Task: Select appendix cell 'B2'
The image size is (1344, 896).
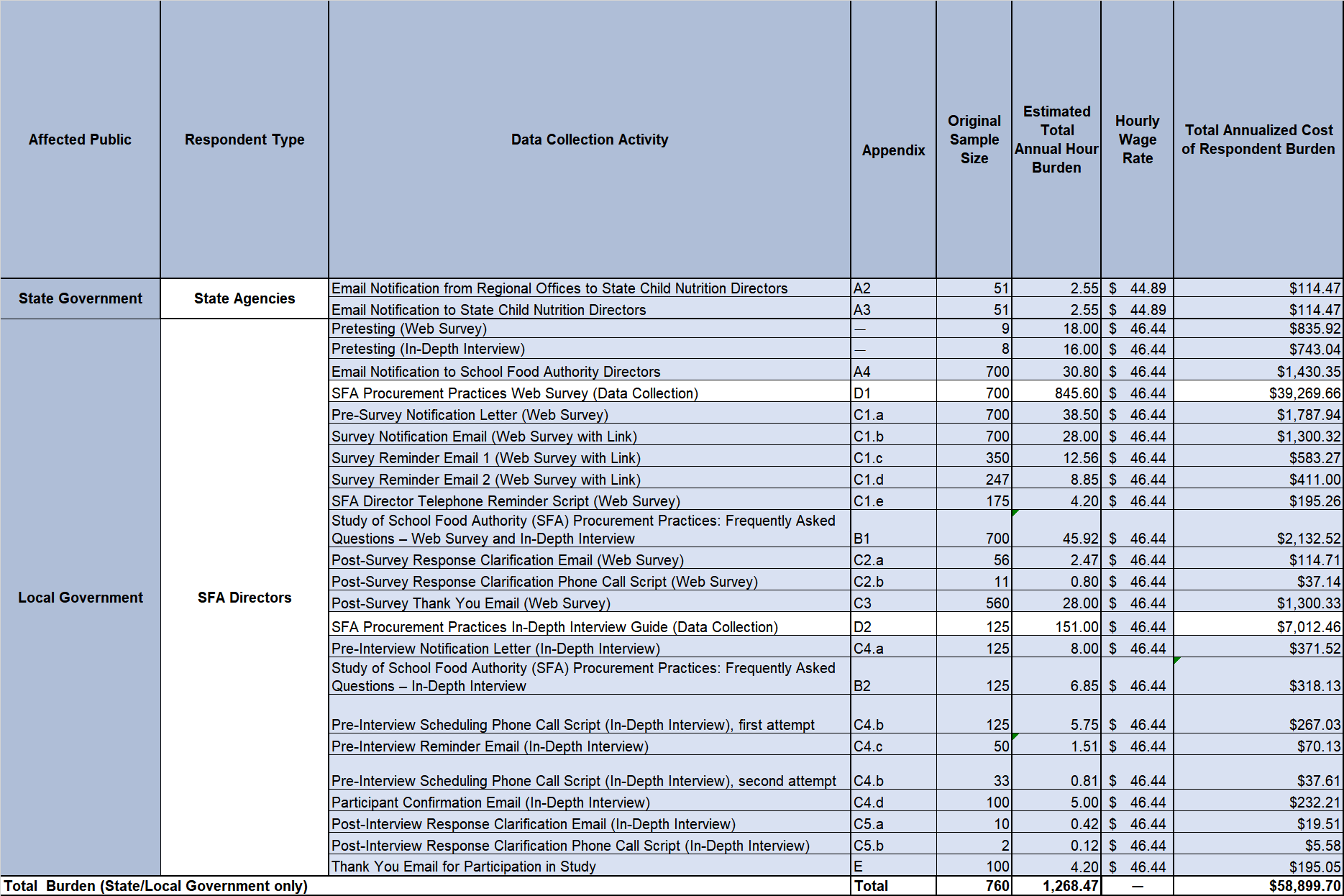Action: [893, 677]
